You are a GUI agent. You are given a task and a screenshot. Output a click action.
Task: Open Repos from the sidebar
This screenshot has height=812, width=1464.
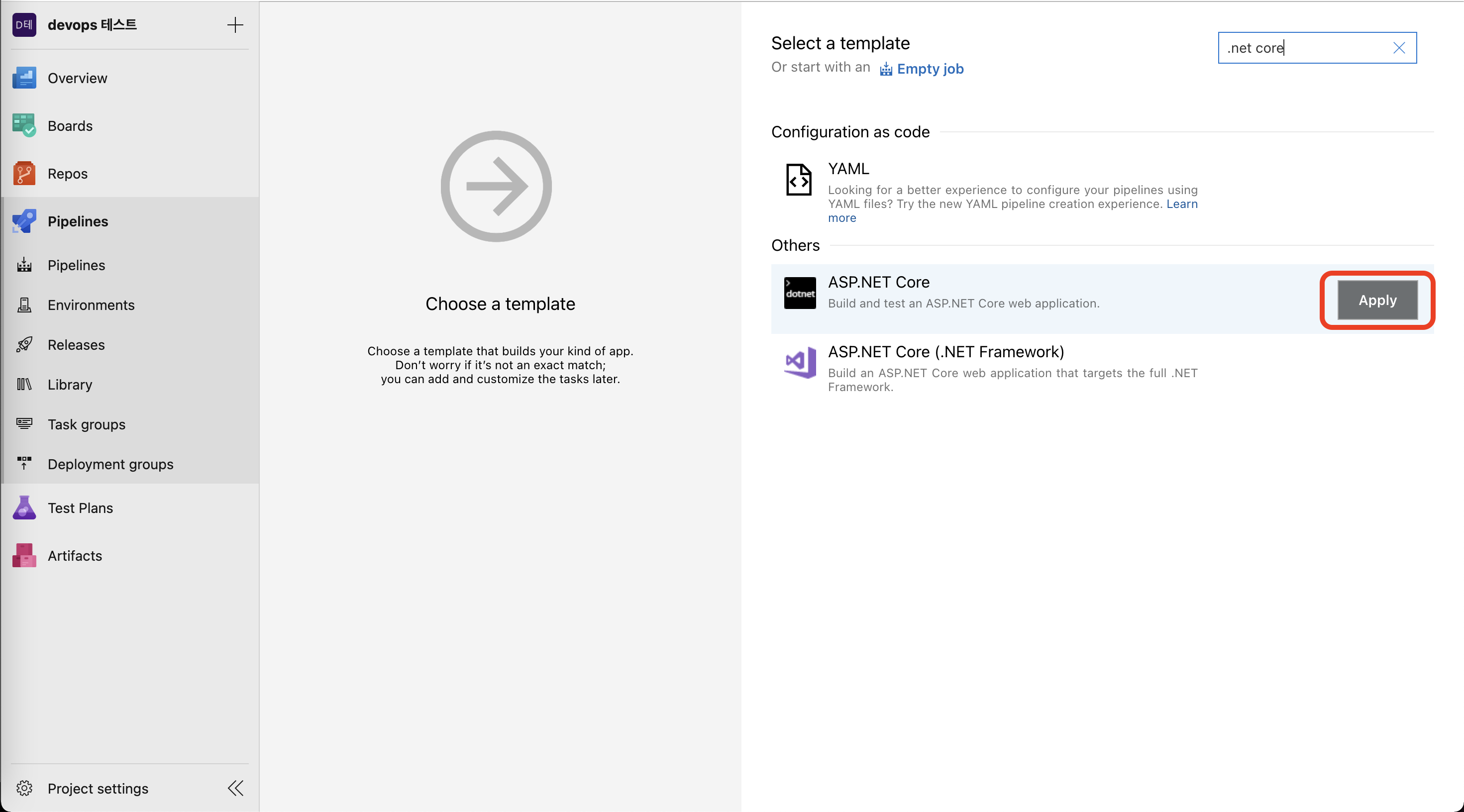coord(67,174)
